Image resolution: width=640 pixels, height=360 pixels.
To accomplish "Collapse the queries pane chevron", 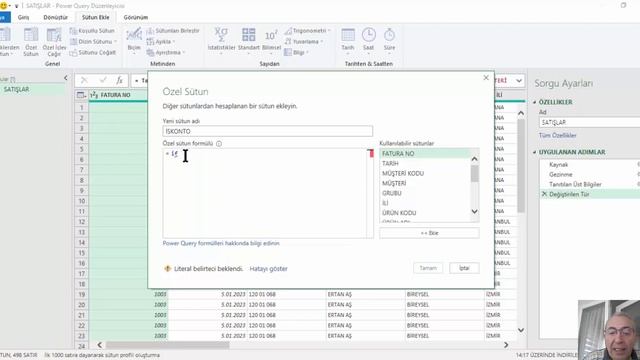I will 66,78.
